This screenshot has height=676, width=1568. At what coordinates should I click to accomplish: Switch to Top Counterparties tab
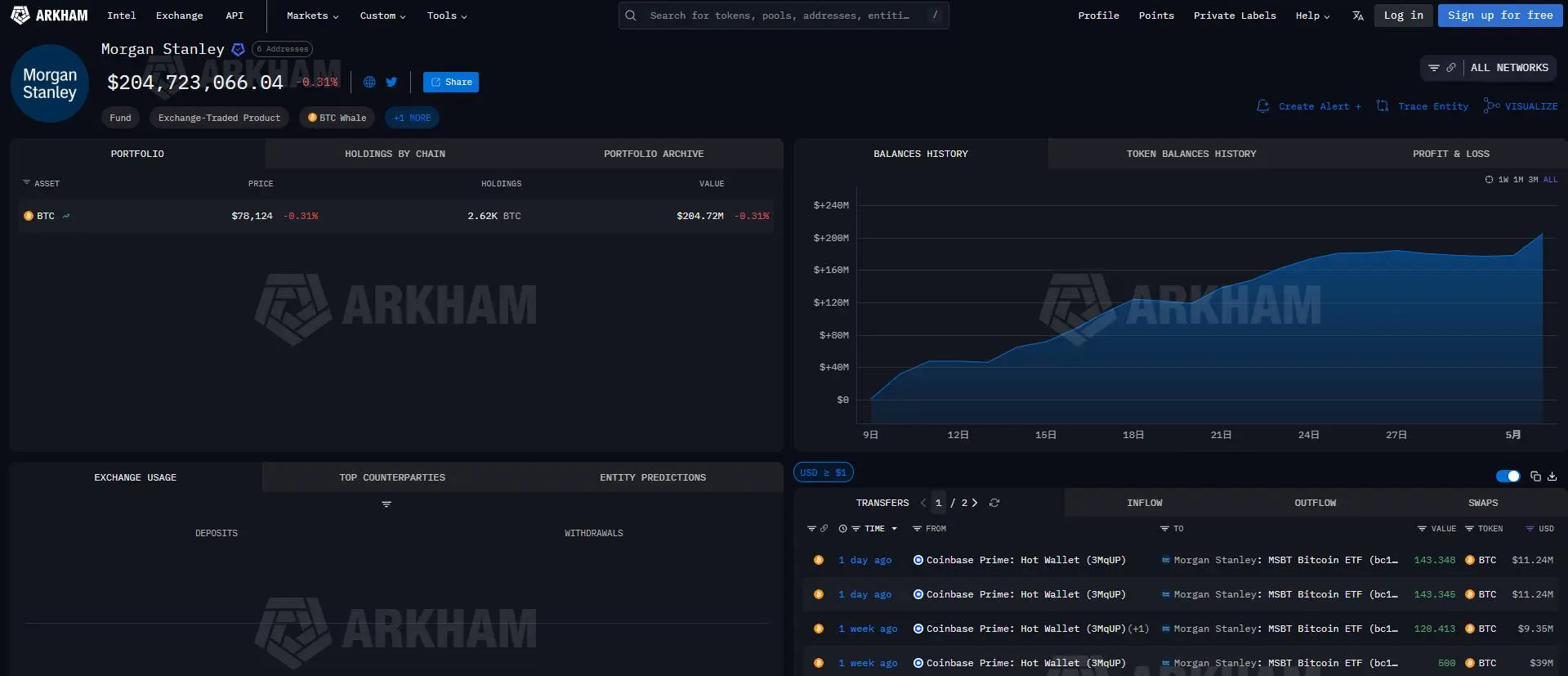point(392,477)
